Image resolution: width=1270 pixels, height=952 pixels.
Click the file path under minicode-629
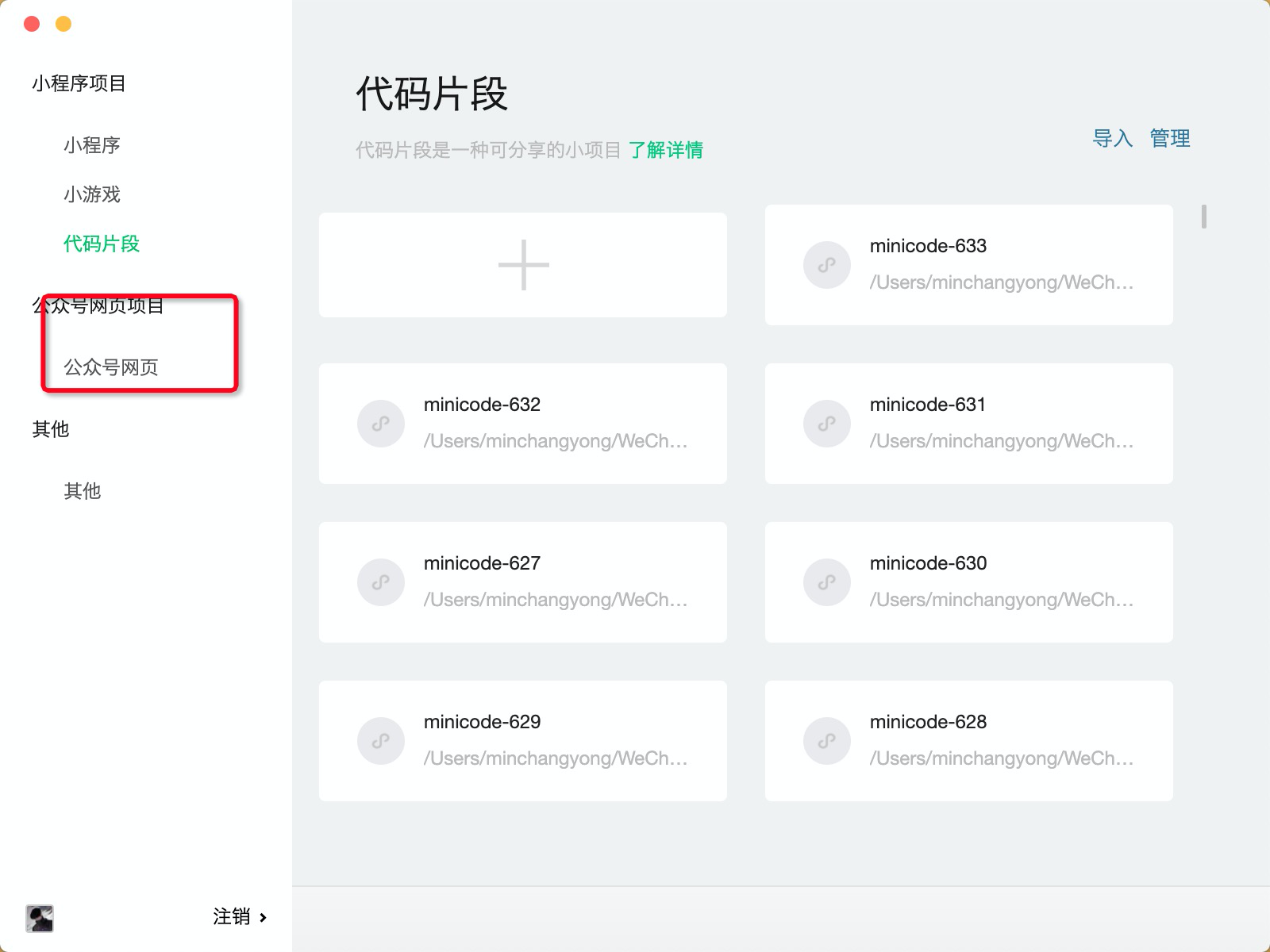coord(556,758)
